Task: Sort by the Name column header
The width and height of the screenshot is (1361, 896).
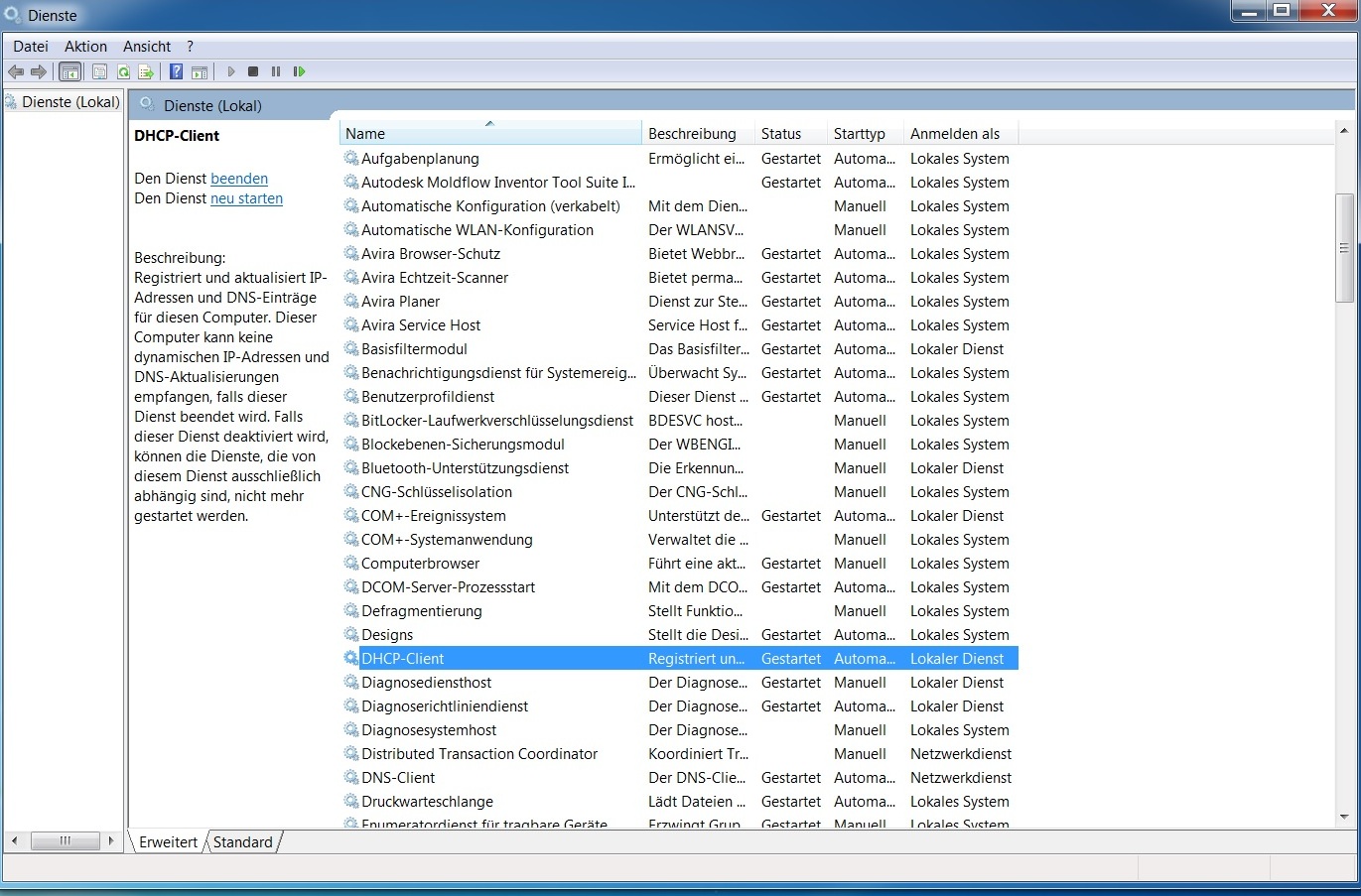Action: coord(490,134)
